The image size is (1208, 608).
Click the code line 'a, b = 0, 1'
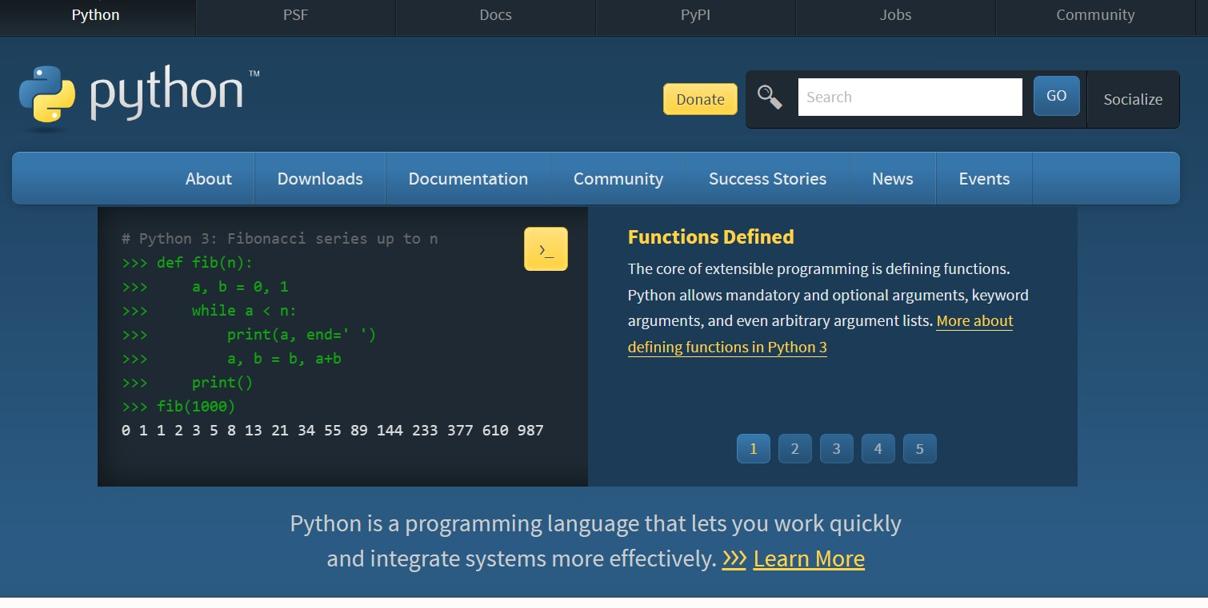tap(240, 287)
